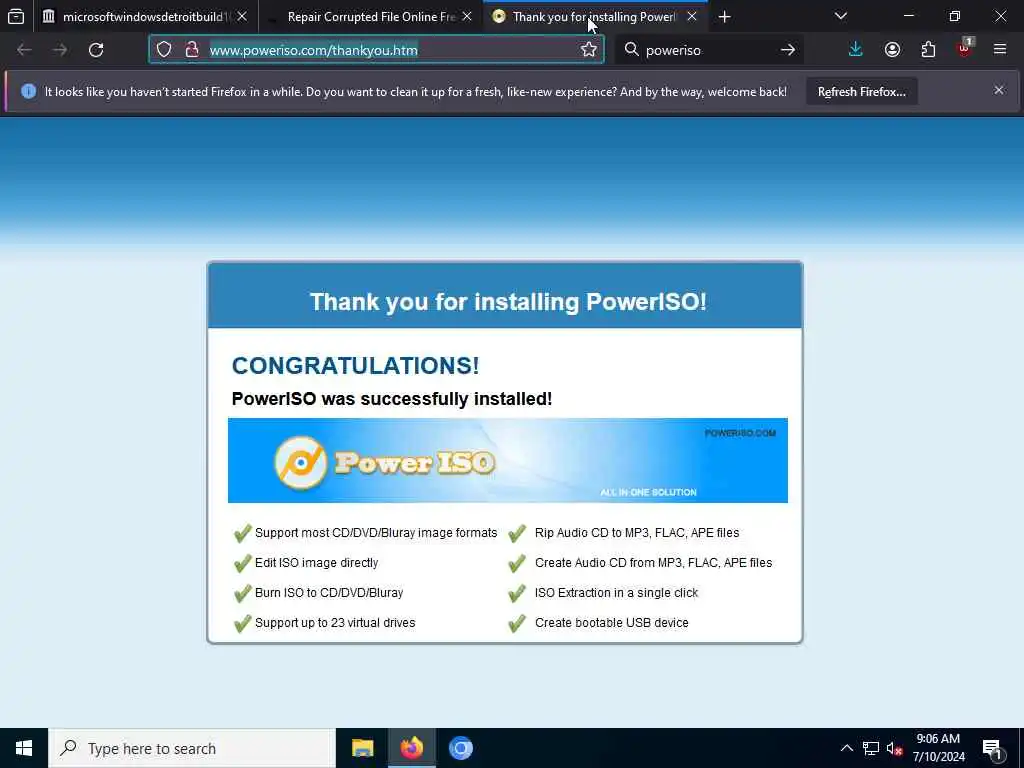The width and height of the screenshot is (1024, 768).
Task: Click the Firefox taskbar icon
Action: point(411,748)
